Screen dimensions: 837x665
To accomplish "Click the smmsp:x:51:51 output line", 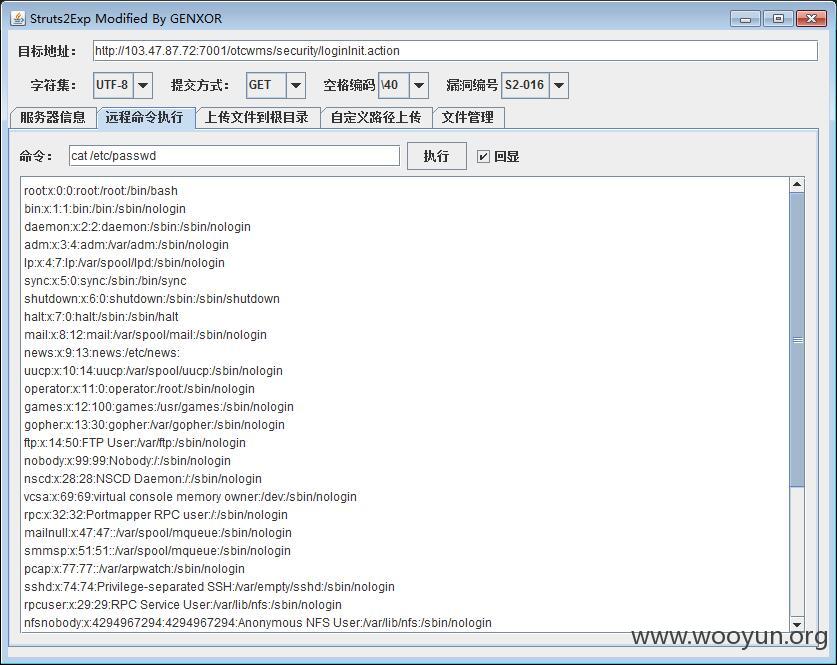I will 157,551.
